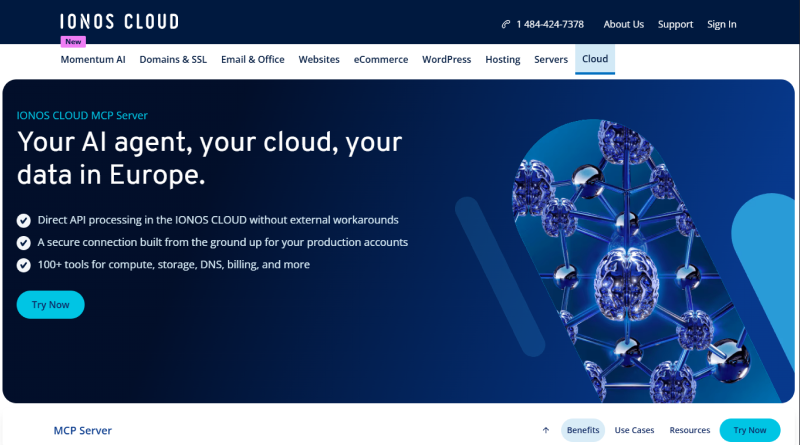
Task: Jump to the Use Cases section
Action: (x=634, y=430)
